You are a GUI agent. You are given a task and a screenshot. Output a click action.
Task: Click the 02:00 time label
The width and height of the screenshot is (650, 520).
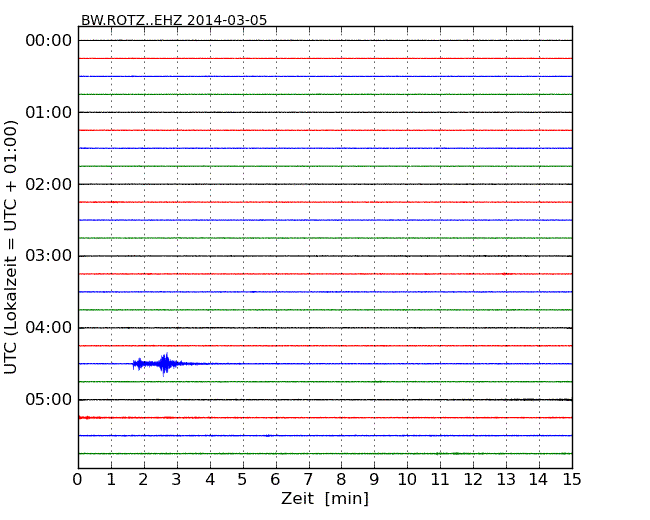49,184
